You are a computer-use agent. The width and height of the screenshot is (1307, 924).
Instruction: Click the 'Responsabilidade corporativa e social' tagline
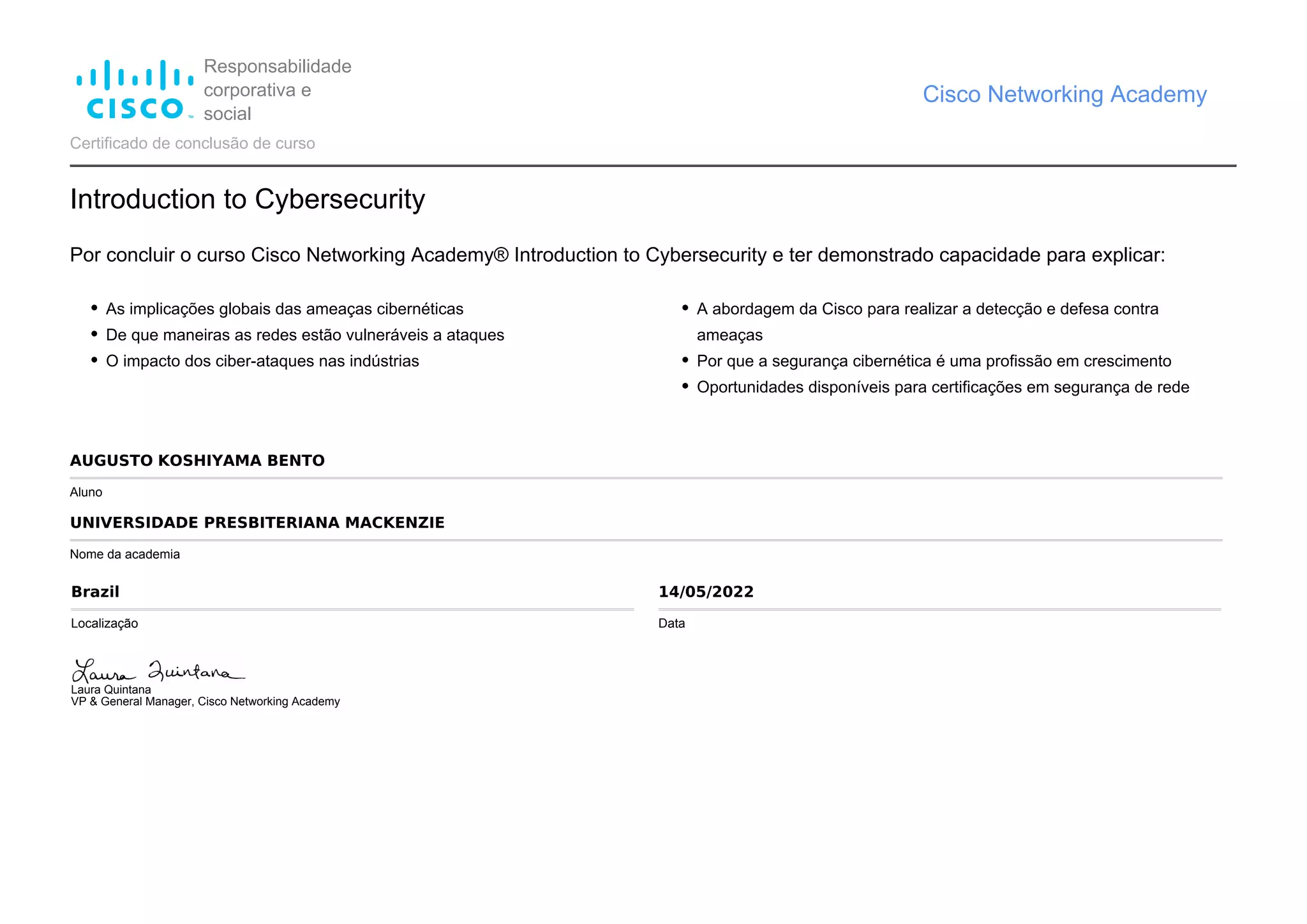pos(277,90)
